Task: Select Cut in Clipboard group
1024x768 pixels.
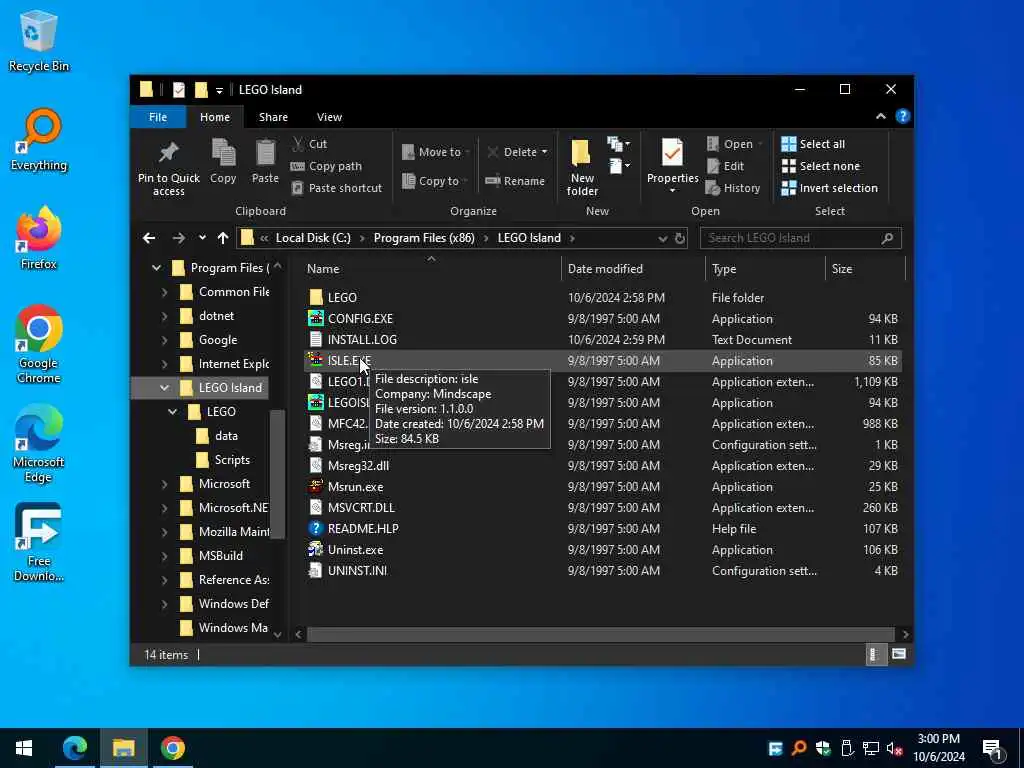Action: point(310,144)
